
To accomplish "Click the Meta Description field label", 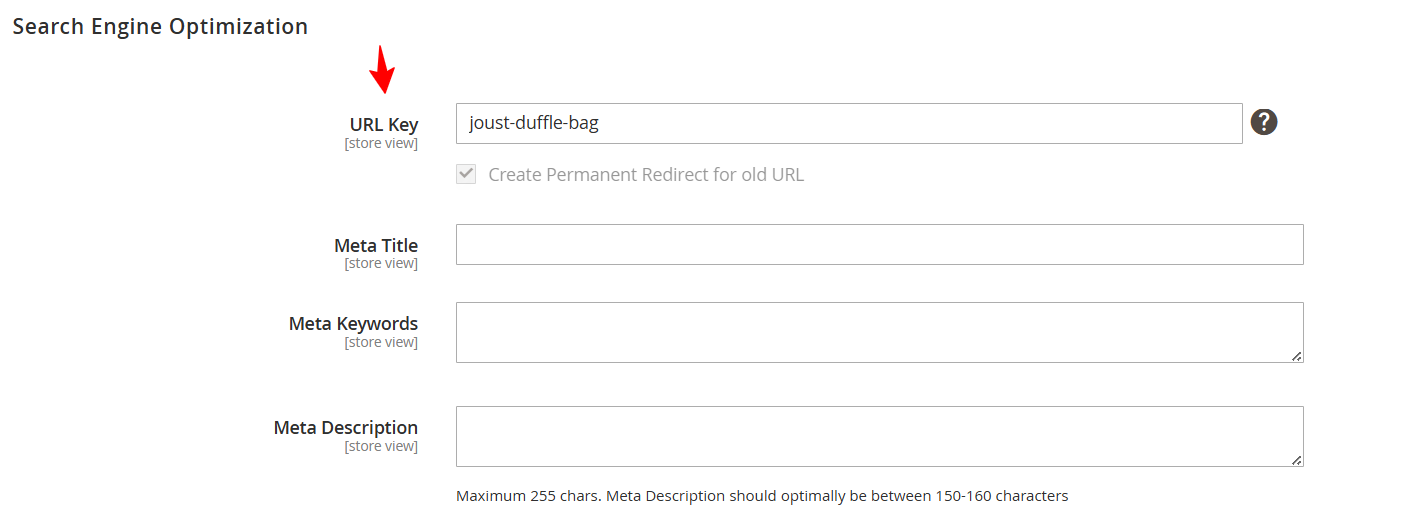I will tap(346, 427).
